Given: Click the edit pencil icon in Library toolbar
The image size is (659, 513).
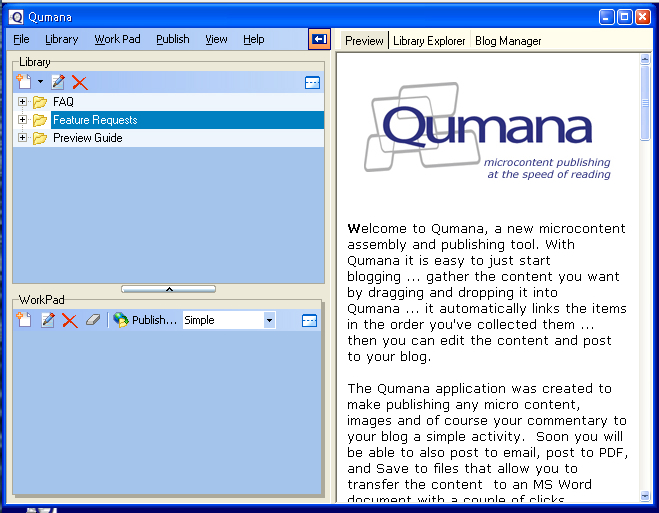Looking at the screenshot, I should point(58,82).
